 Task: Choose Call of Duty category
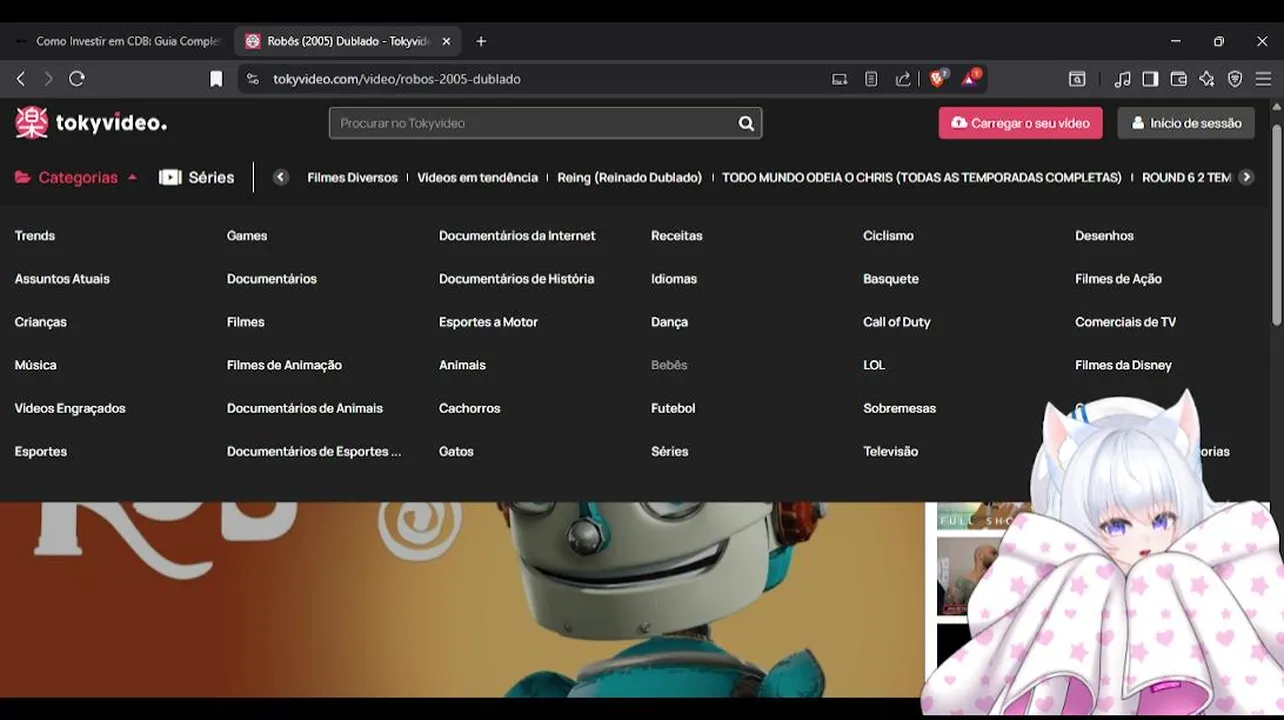pyautogui.click(x=897, y=322)
